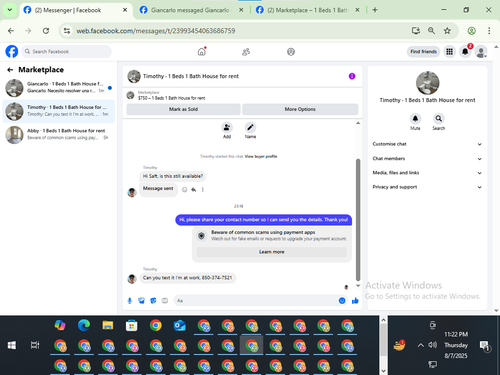Open the Facebook logo home link

pyautogui.click(x=12, y=52)
